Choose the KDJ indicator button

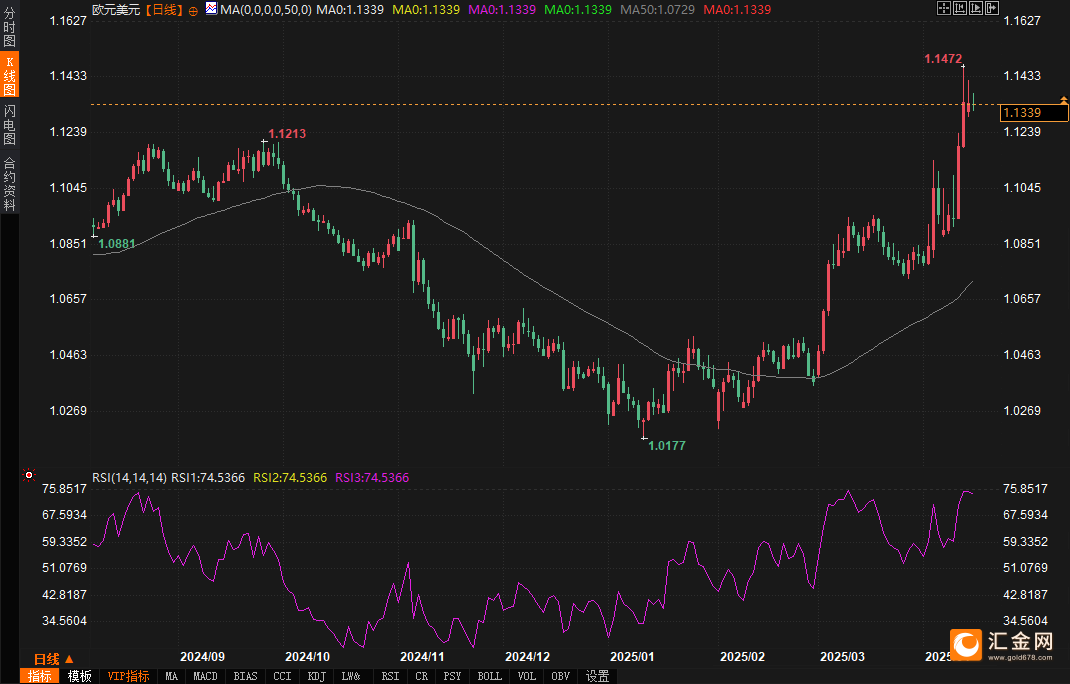[317, 676]
